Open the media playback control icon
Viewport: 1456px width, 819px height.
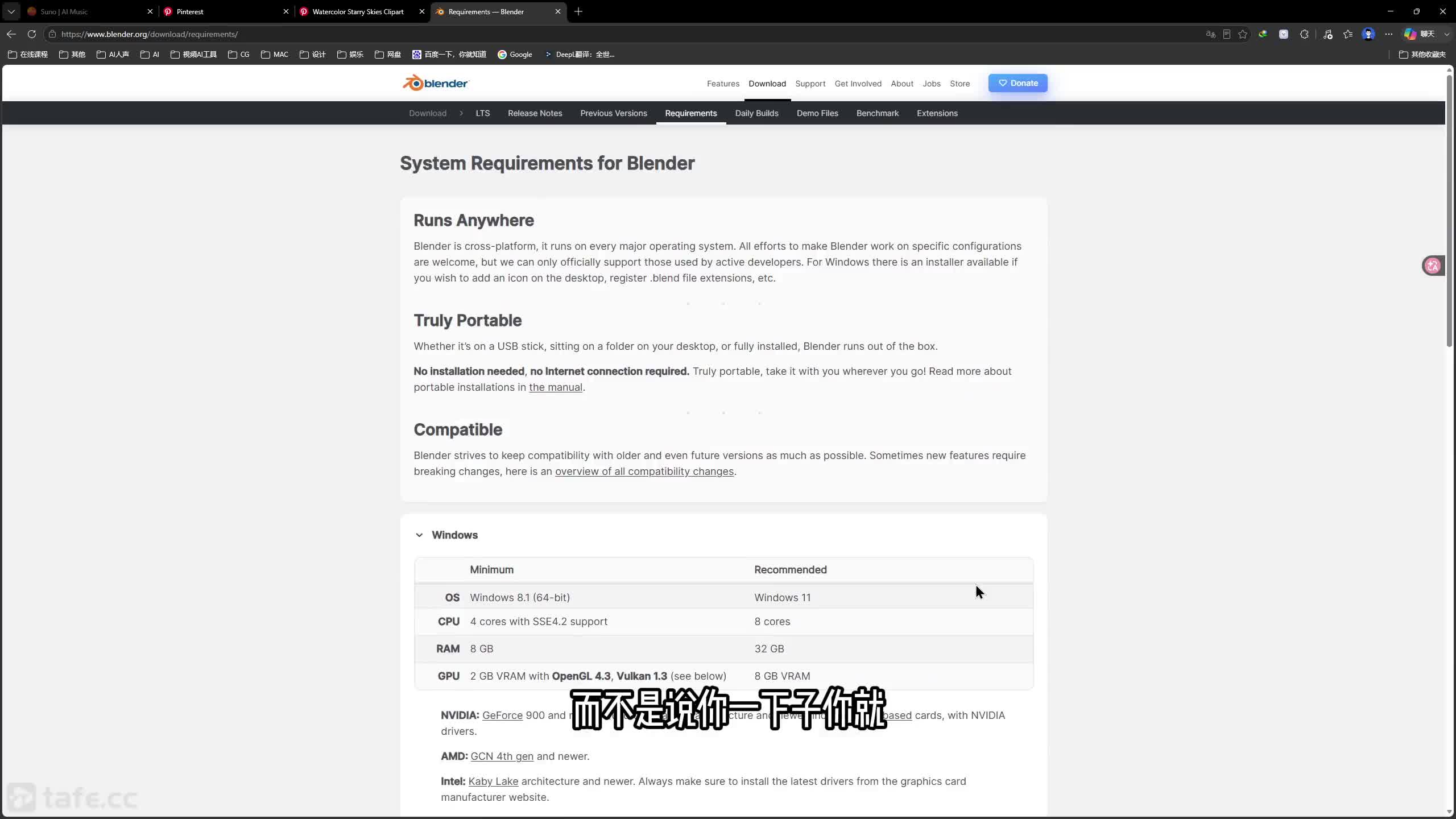click(1328, 34)
